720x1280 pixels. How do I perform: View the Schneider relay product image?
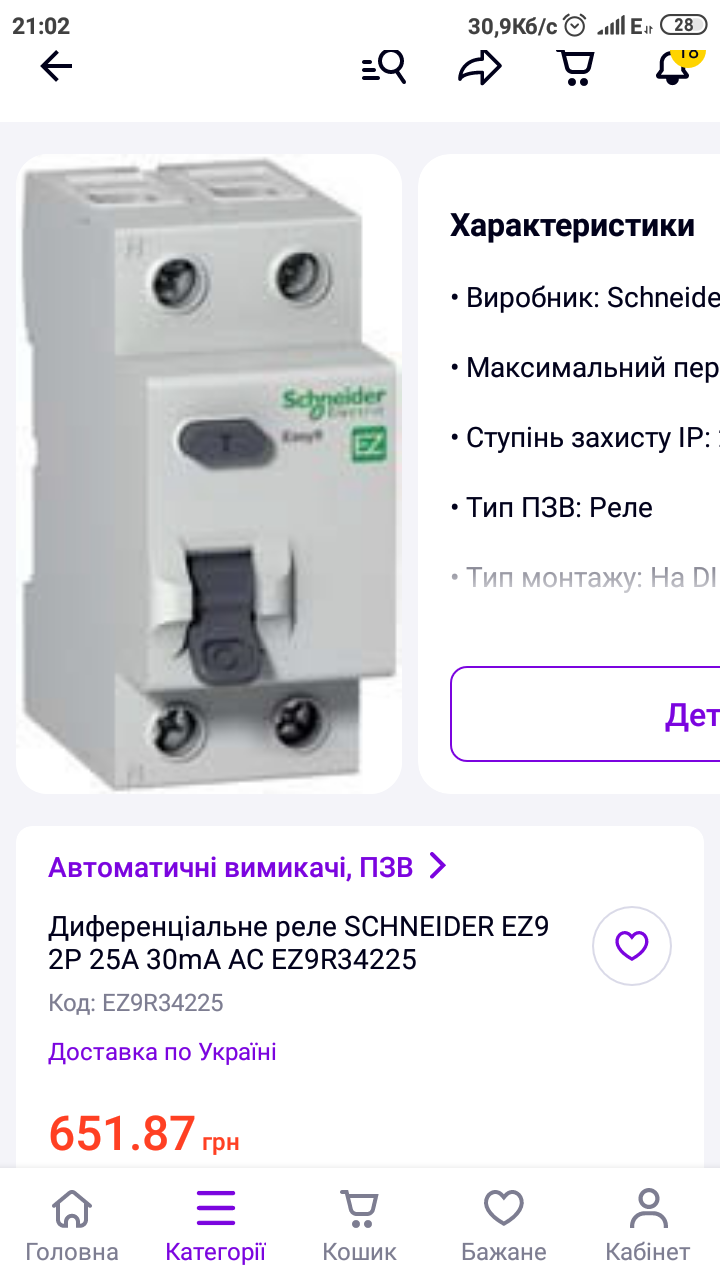pyautogui.click(x=209, y=473)
